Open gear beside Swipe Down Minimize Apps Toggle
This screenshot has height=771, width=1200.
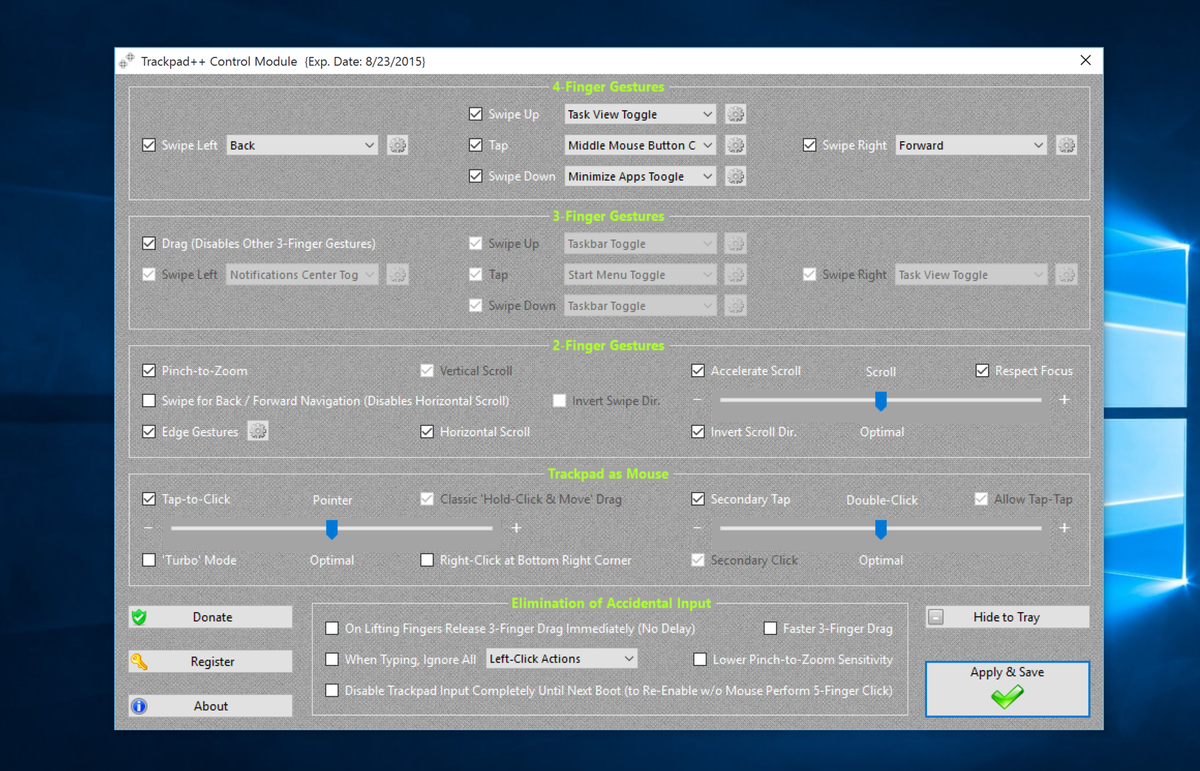(735, 175)
